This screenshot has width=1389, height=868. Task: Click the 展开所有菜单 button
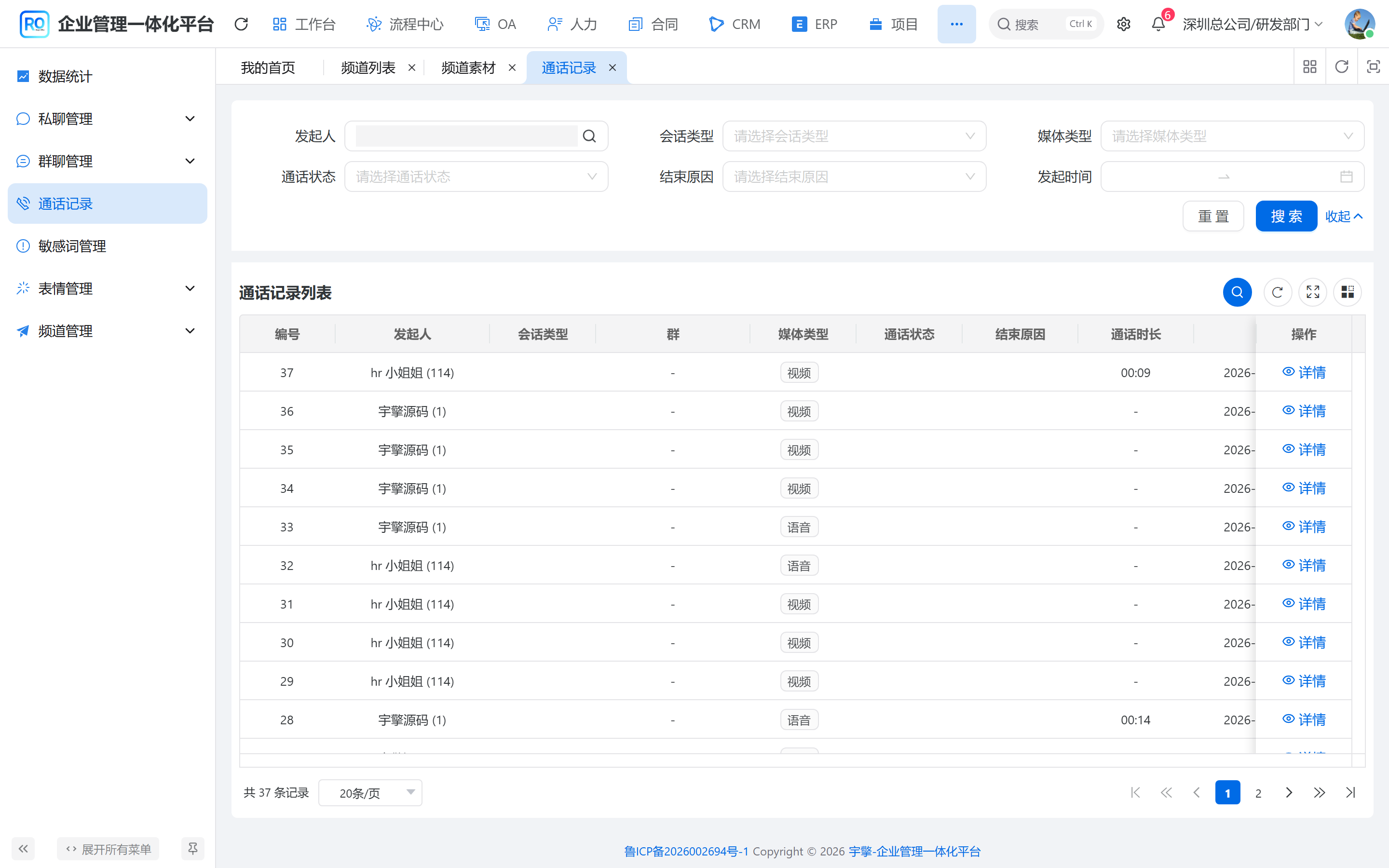(x=108, y=849)
